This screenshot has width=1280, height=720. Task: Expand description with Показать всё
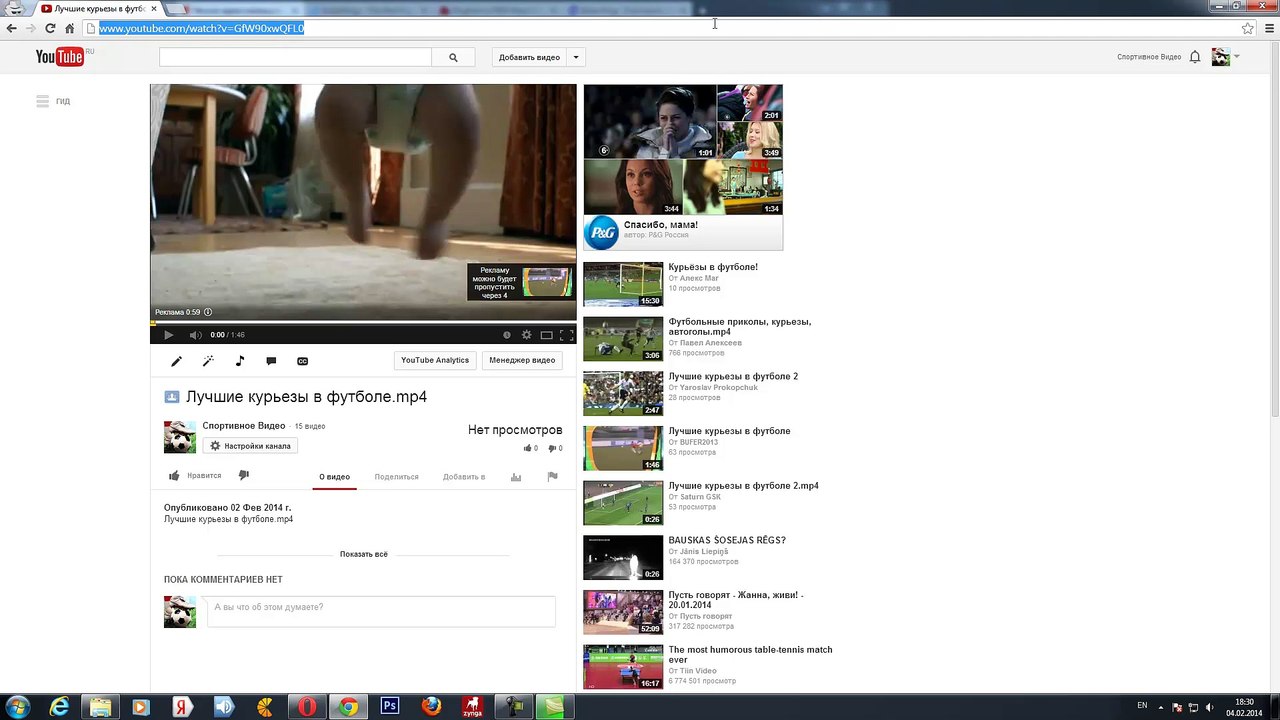point(363,554)
